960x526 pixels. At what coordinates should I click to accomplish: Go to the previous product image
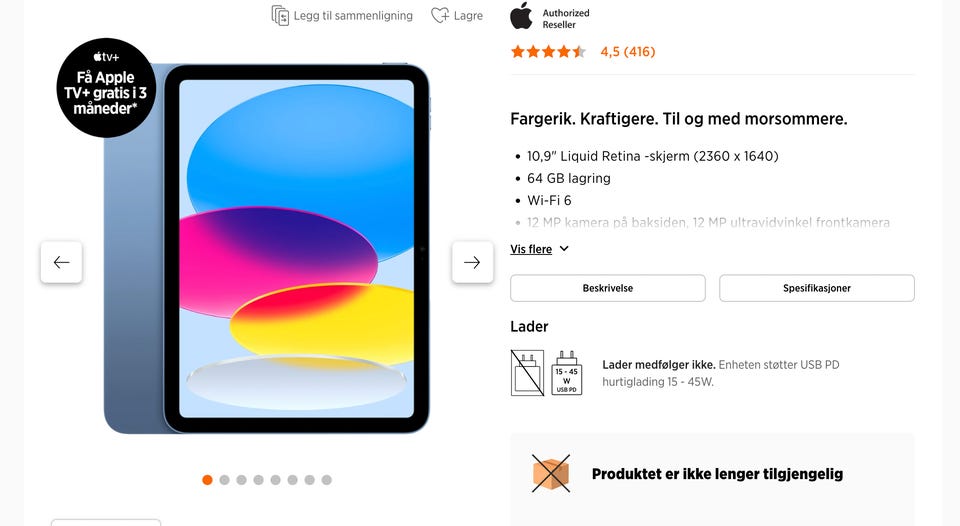(x=61, y=262)
